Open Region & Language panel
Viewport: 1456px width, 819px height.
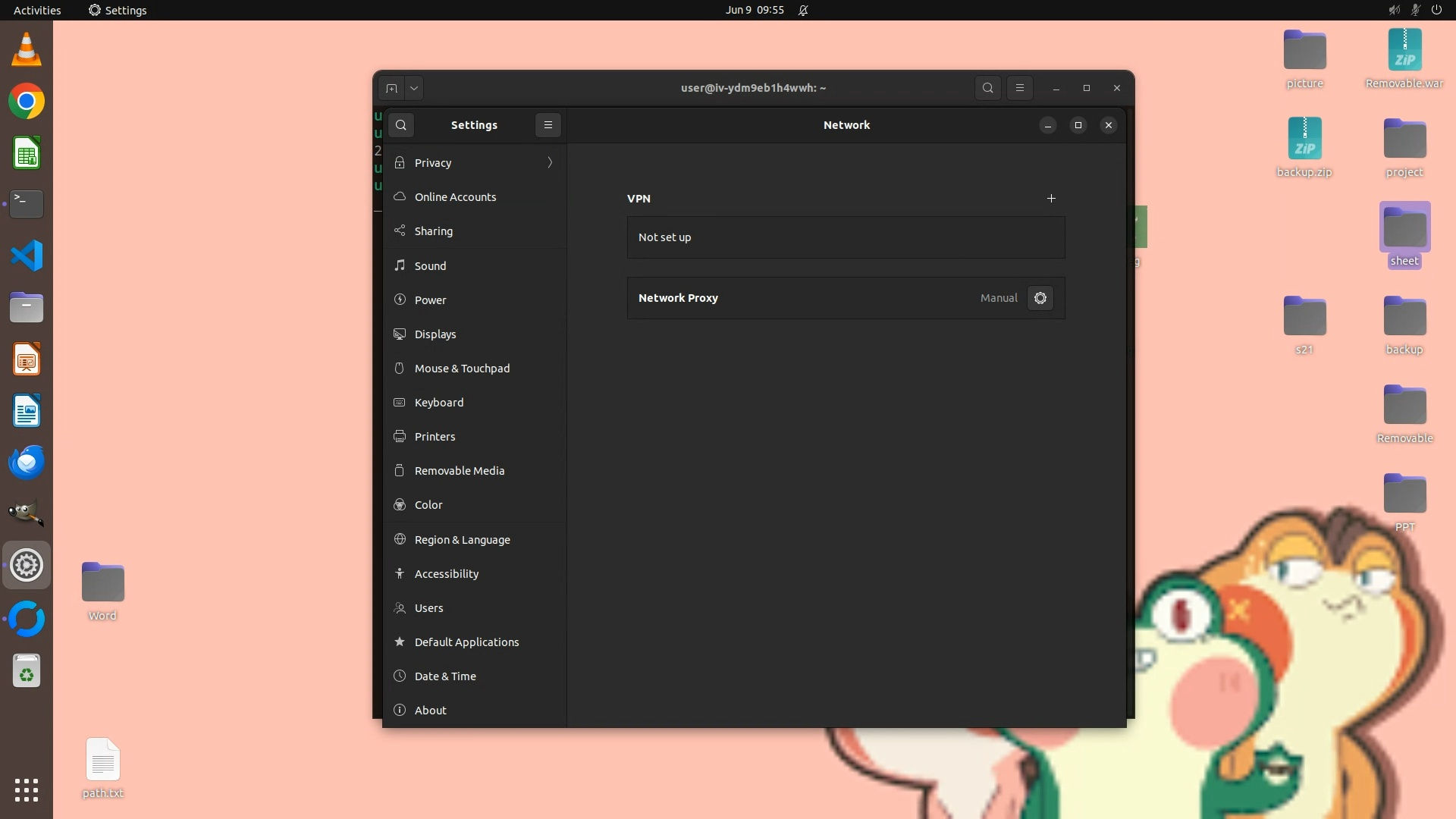tap(462, 540)
